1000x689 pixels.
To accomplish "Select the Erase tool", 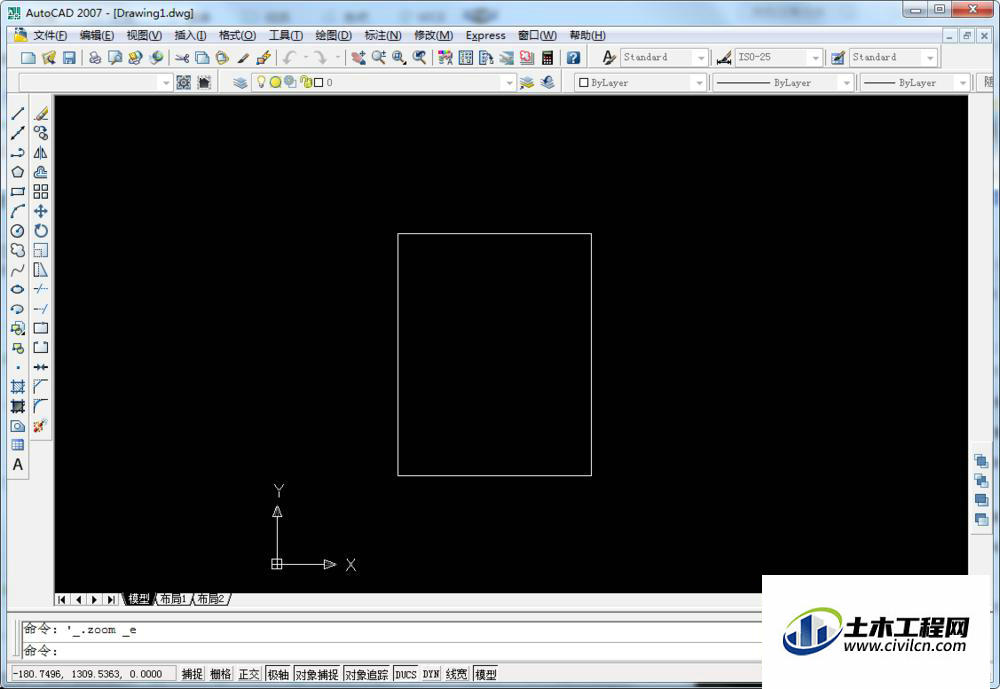I will click(x=41, y=114).
